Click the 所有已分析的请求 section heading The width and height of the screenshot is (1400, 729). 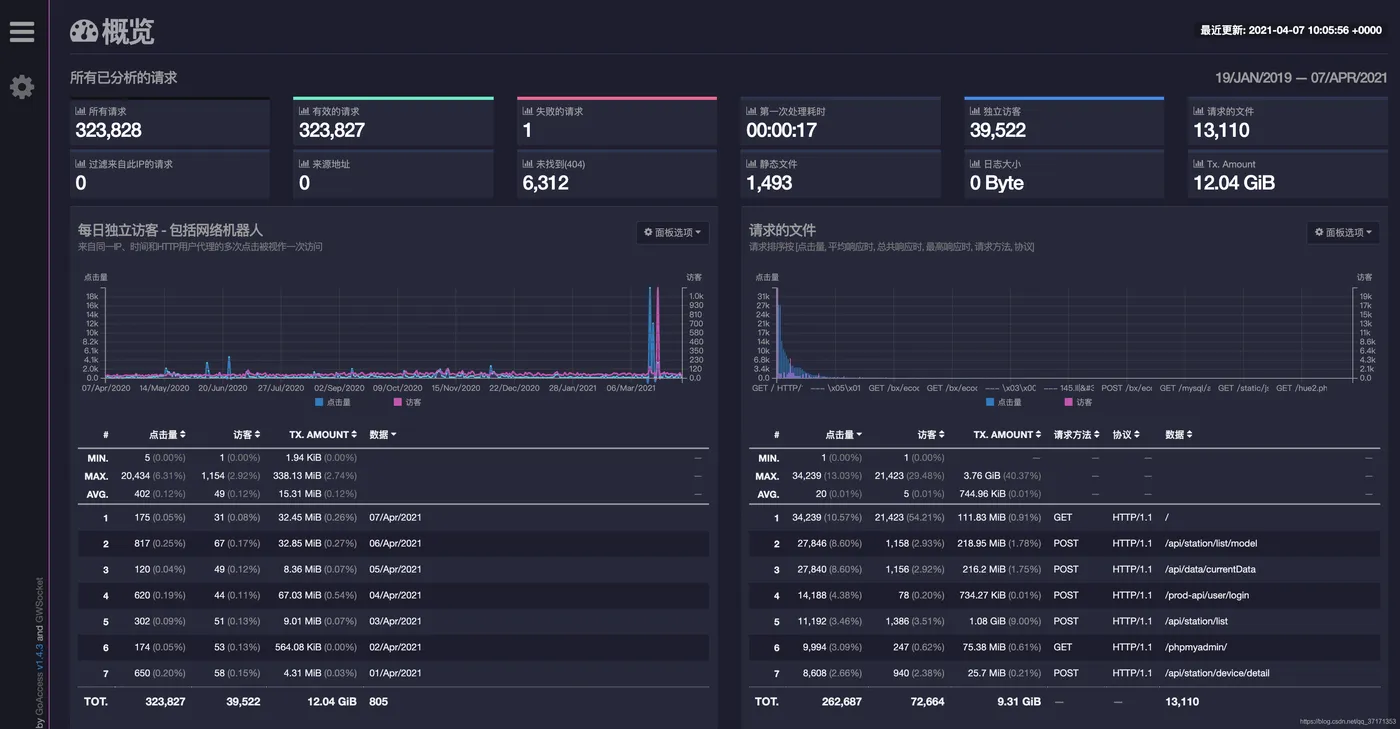tap(124, 77)
